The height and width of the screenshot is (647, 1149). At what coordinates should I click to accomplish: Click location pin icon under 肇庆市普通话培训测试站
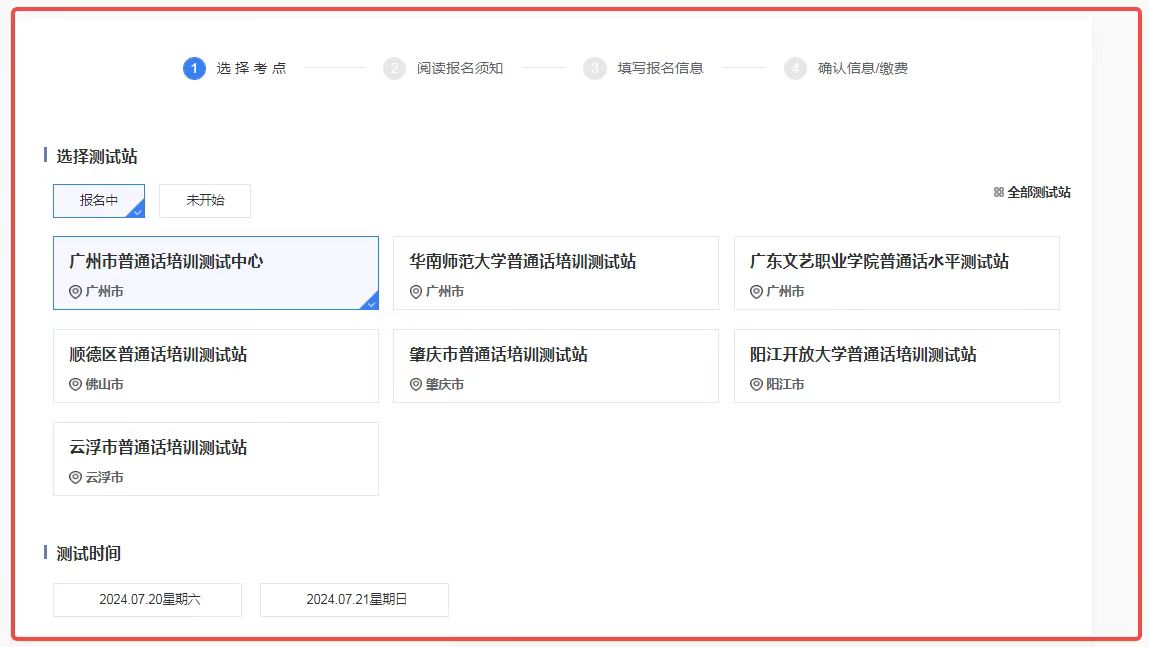[x=415, y=384]
